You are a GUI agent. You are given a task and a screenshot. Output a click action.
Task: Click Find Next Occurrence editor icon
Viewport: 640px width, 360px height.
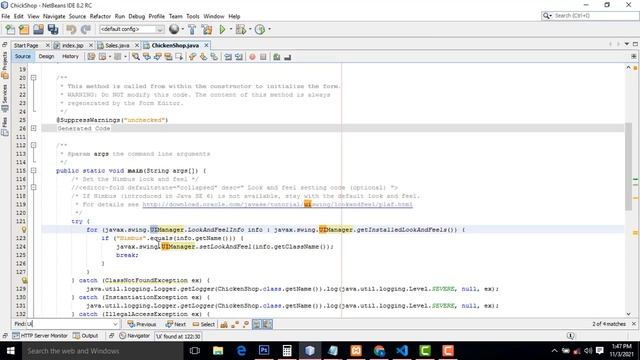click(x=158, y=57)
